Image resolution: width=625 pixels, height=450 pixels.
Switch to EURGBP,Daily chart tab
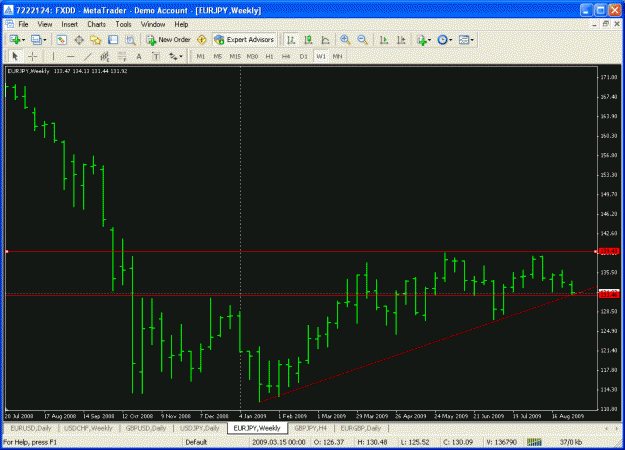[x=361, y=428]
